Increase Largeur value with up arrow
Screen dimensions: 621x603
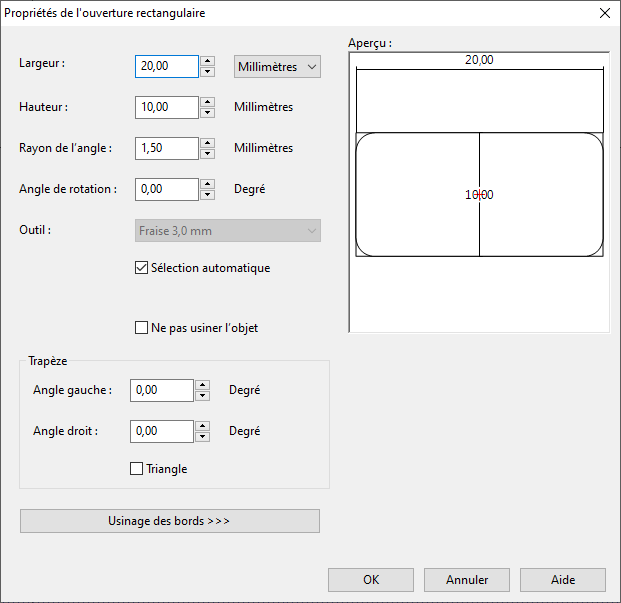(x=208, y=61)
